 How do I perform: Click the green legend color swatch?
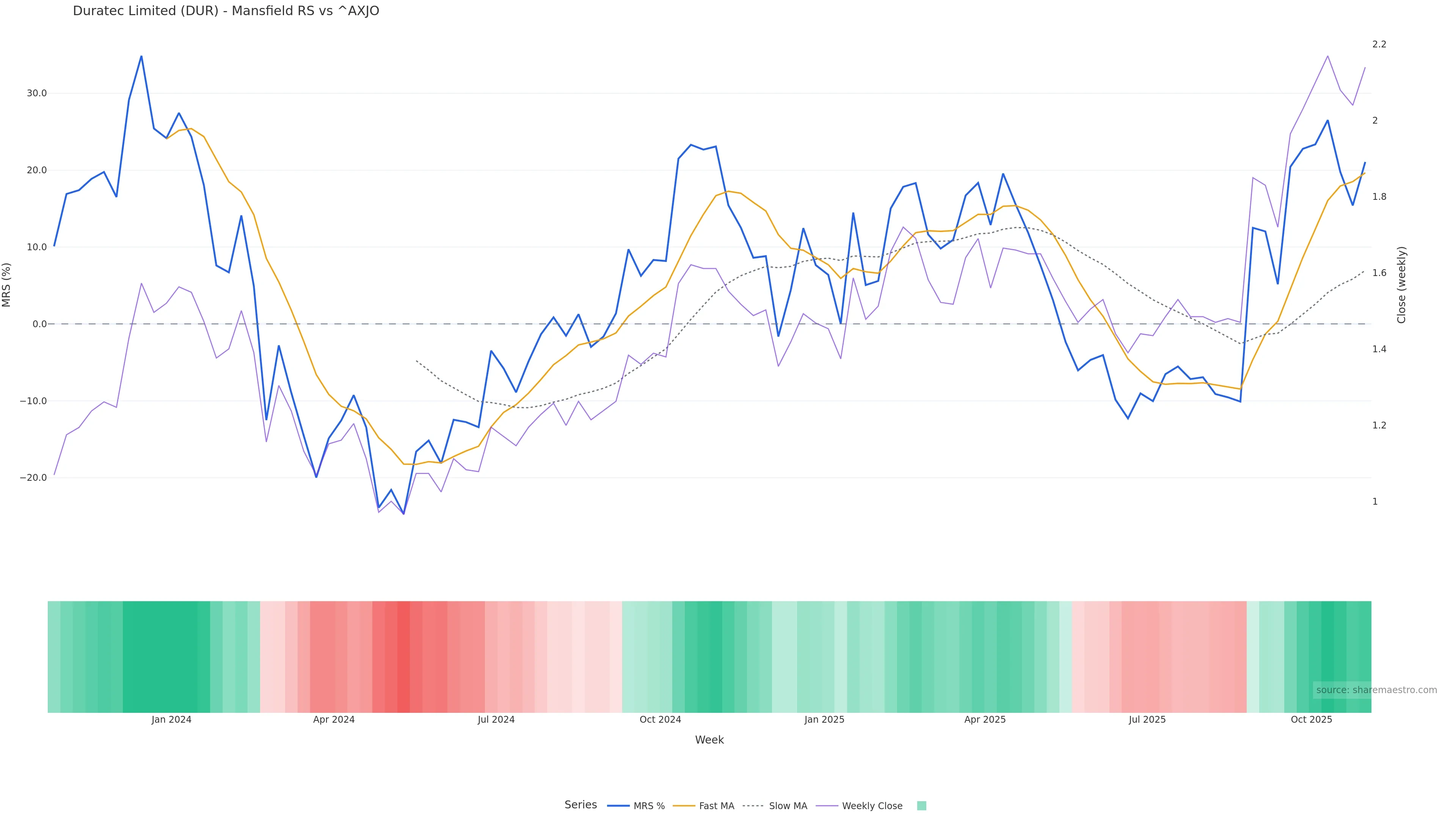click(921, 806)
